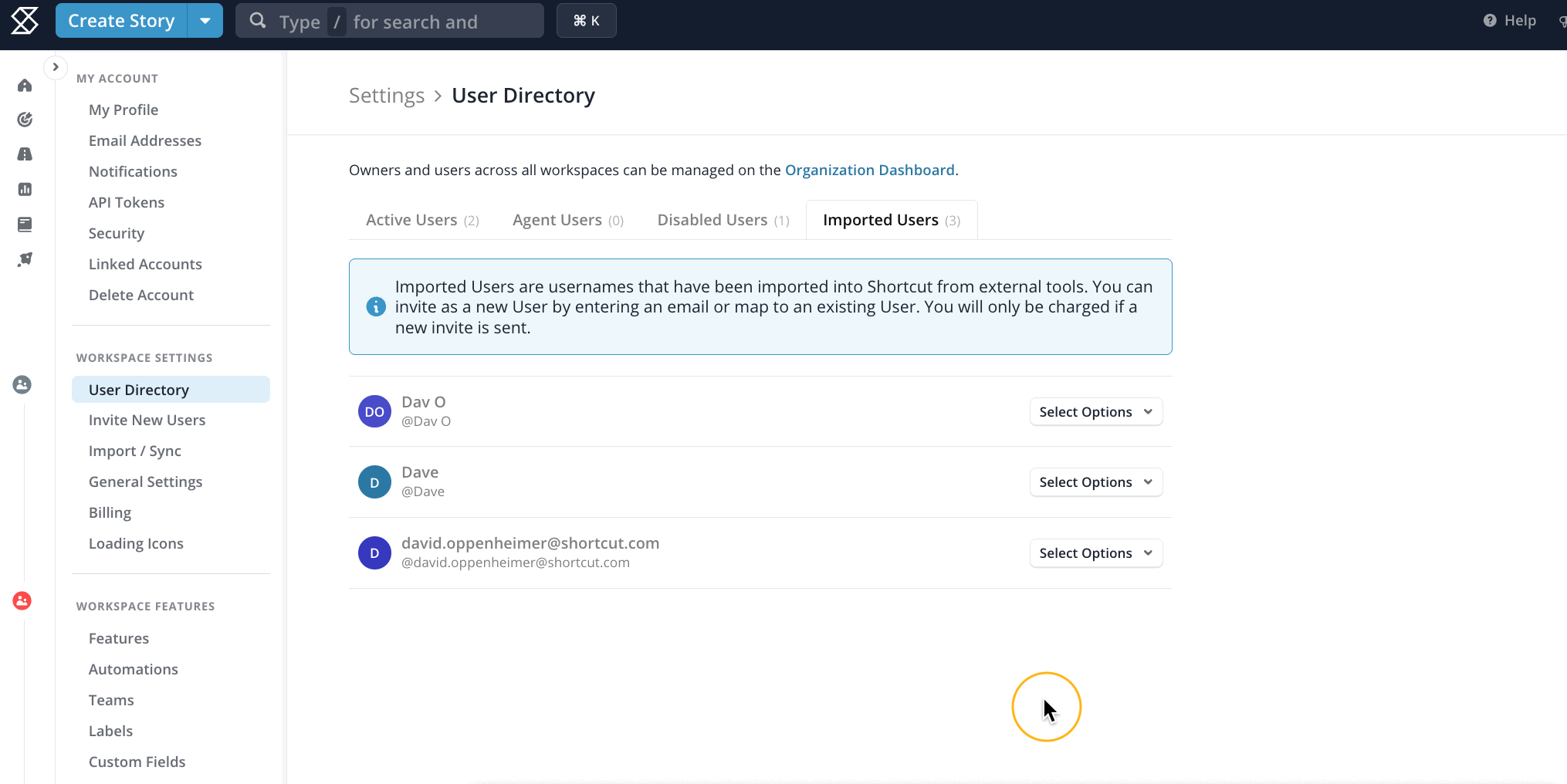This screenshot has width=1567, height=784.
Task: Open My Profile settings
Action: (x=124, y=110)
